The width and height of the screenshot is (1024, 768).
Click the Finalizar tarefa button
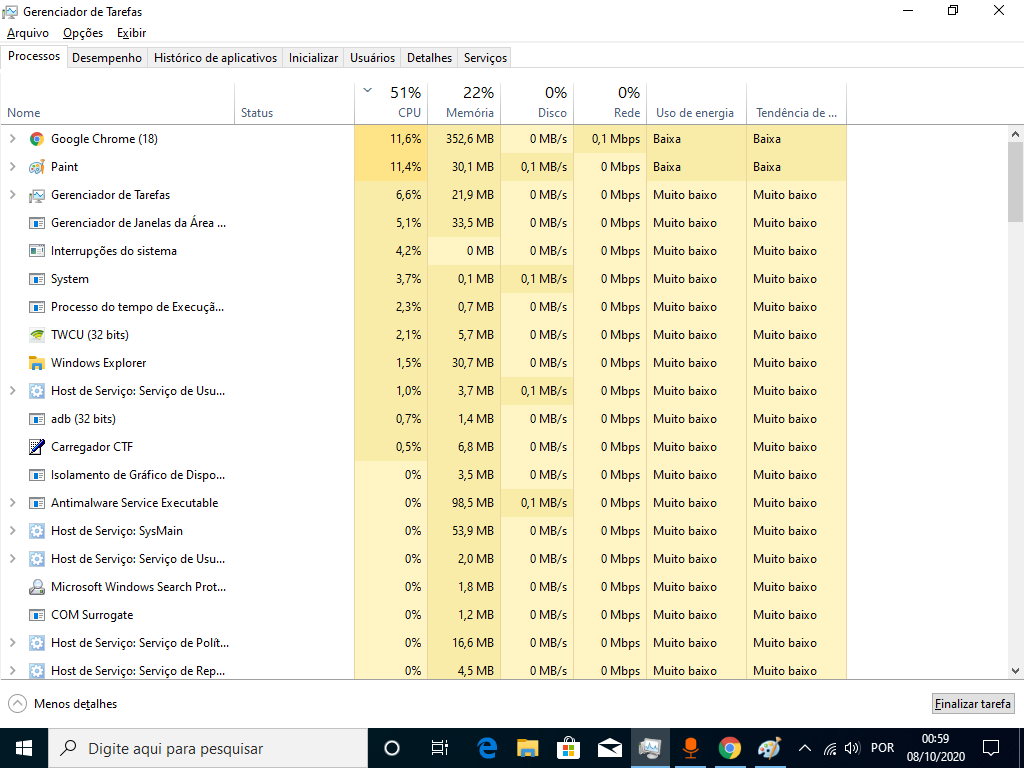(973, 703)
